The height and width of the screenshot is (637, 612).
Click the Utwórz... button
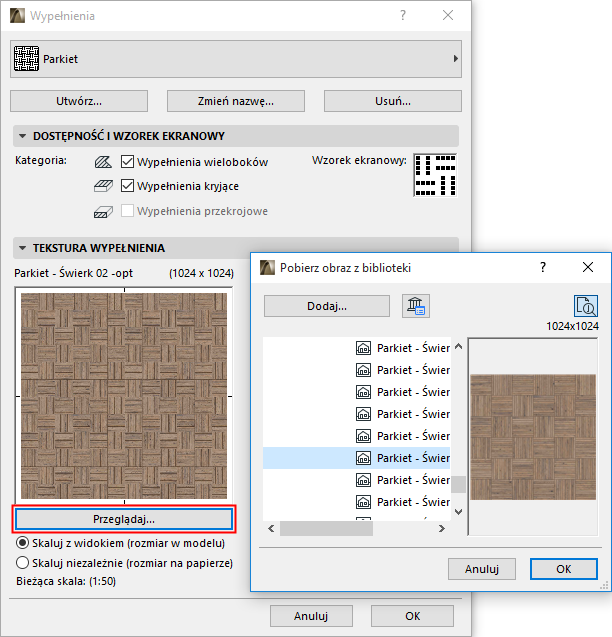pos(79,101)
